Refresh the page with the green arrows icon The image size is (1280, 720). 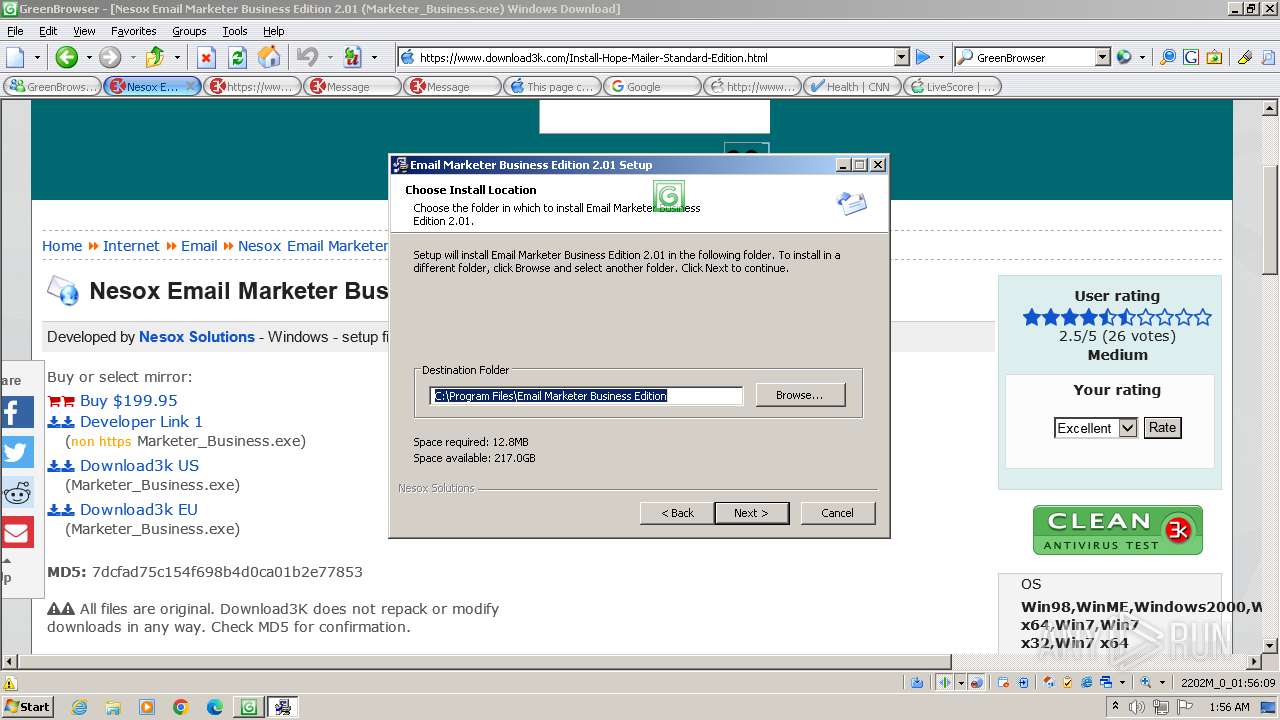tap(237, 57)
